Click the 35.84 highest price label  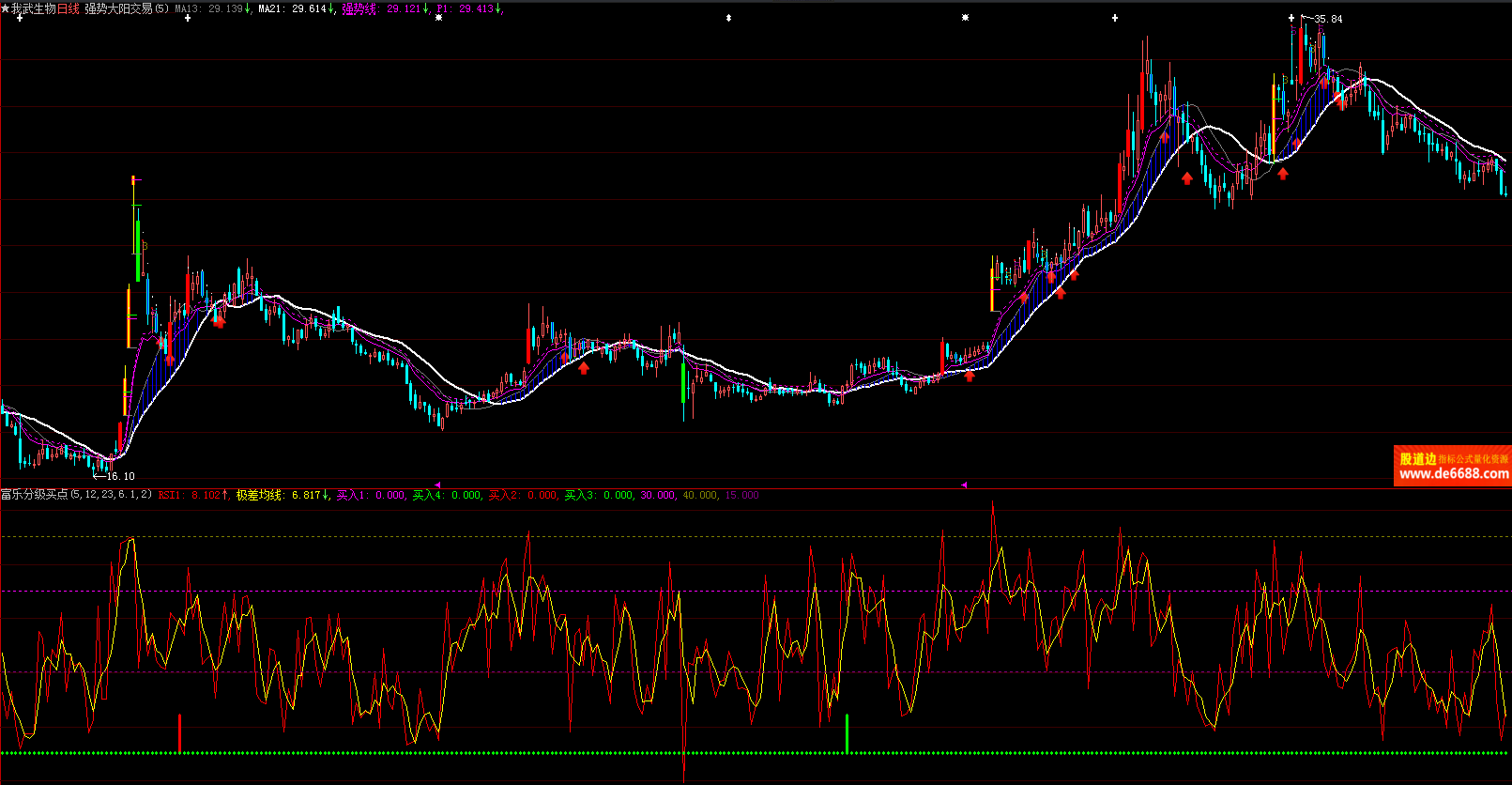pyautogui.click(x=1328, y=19)
